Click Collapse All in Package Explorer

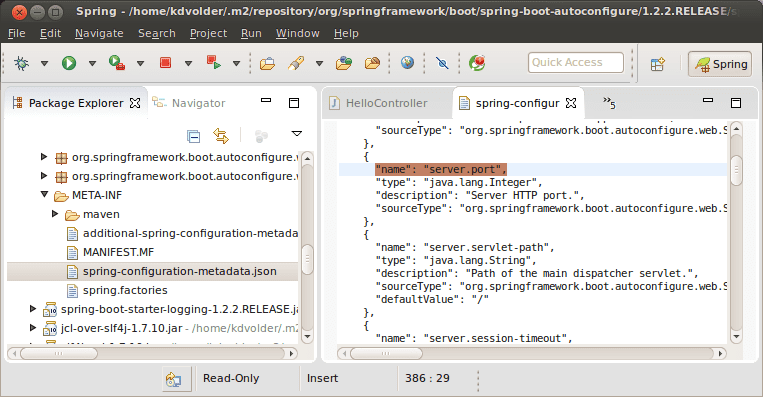click(x=193, y=136)
